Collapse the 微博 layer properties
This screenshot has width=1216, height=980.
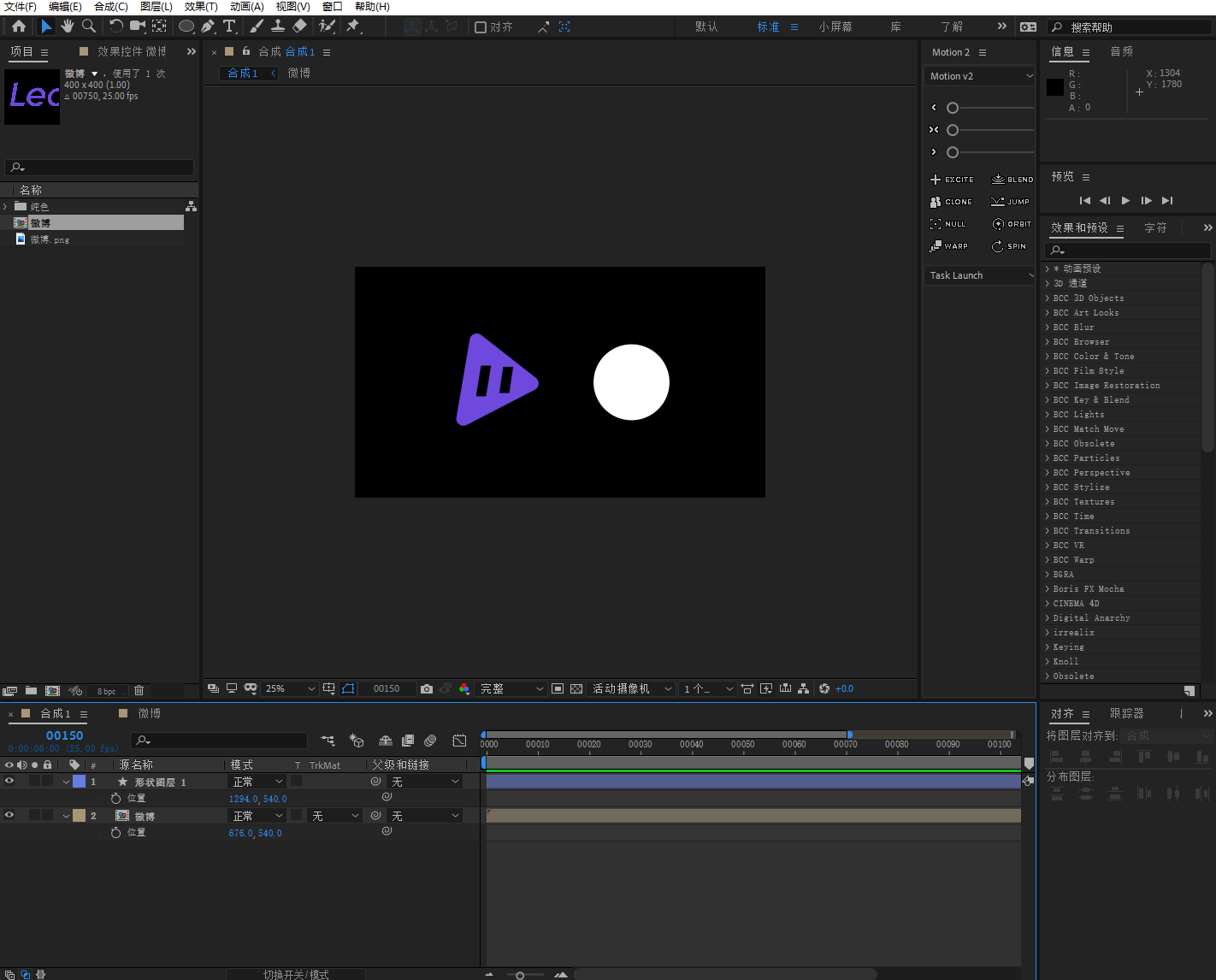(66, 816)
